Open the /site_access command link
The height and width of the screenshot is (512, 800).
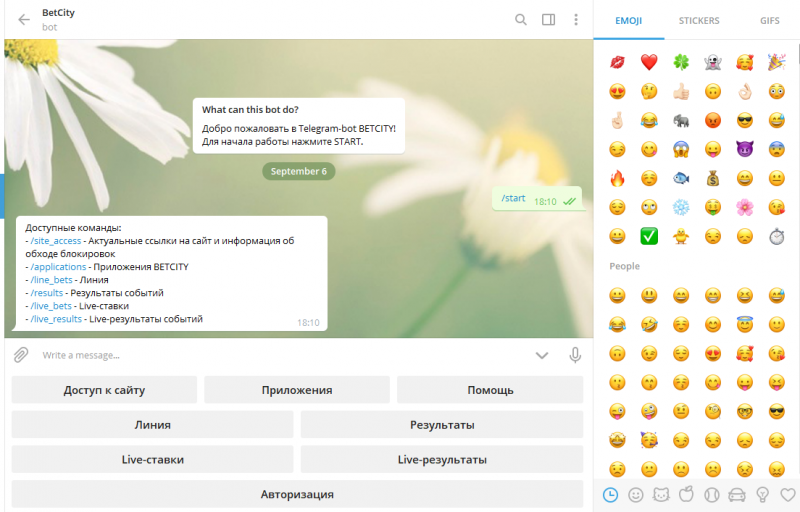pyautogui.click(x=56, y=241)
